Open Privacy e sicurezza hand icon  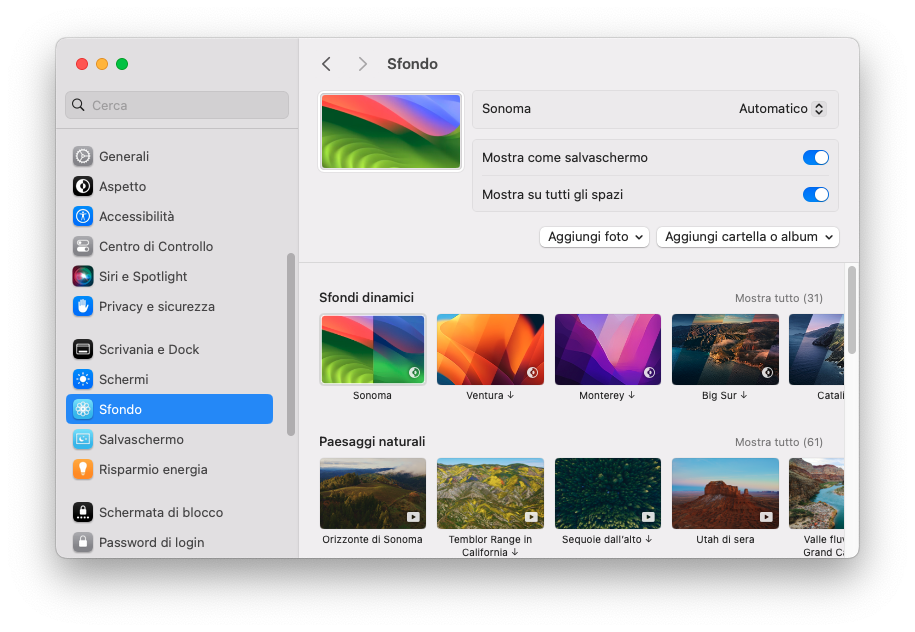pos(83,306)
